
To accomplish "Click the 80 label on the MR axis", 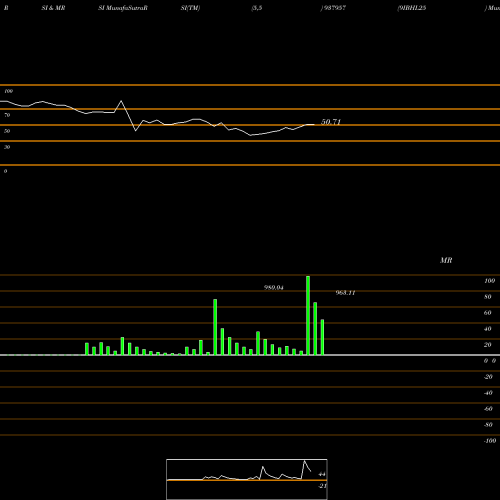I will (488, 297).
